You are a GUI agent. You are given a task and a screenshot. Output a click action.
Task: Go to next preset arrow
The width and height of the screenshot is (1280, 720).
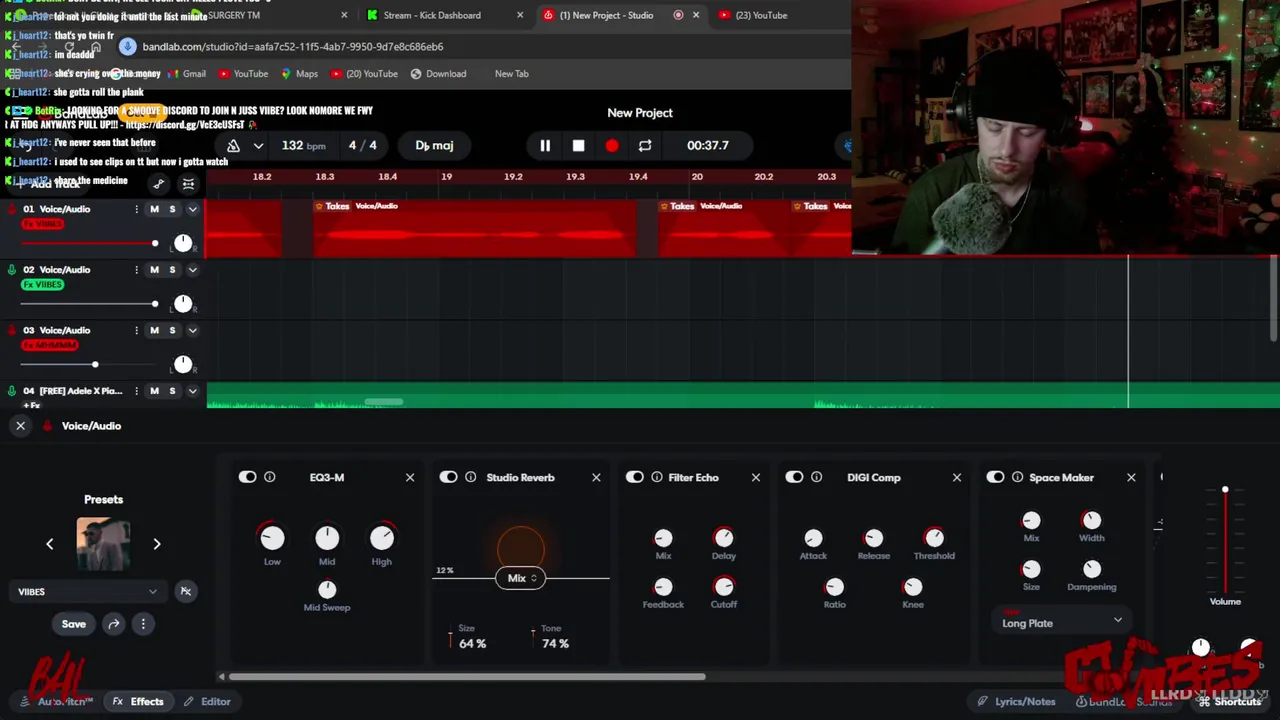pyautogui.click(x=156, y=544)
